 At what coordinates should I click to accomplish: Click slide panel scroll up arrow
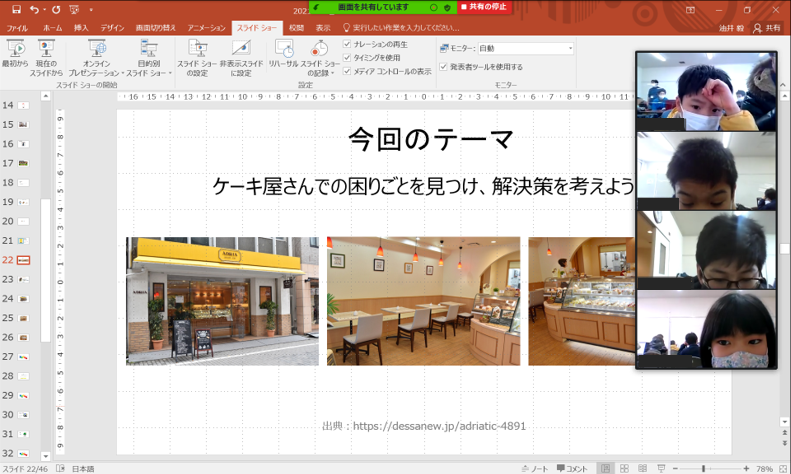(45, 96)
